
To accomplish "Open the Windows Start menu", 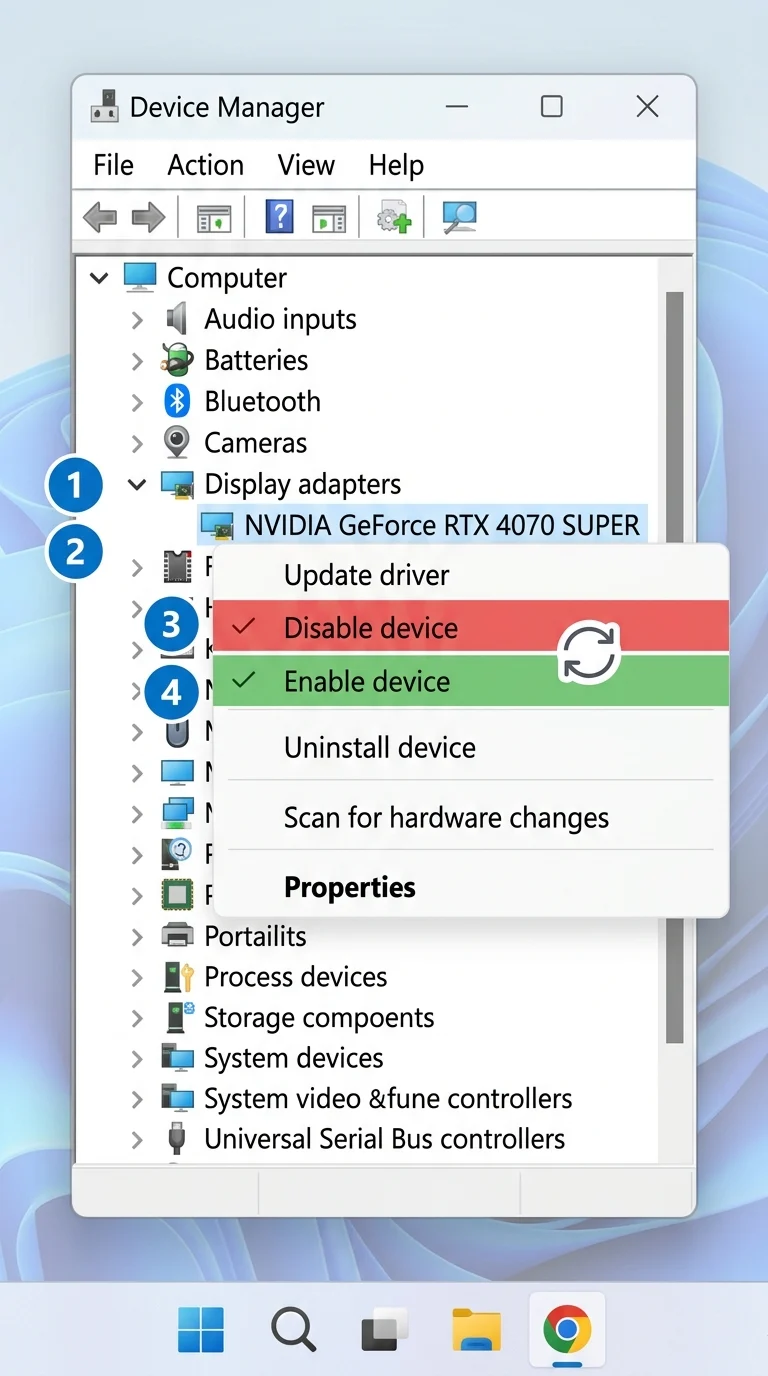I will (x=201, y=1329).
